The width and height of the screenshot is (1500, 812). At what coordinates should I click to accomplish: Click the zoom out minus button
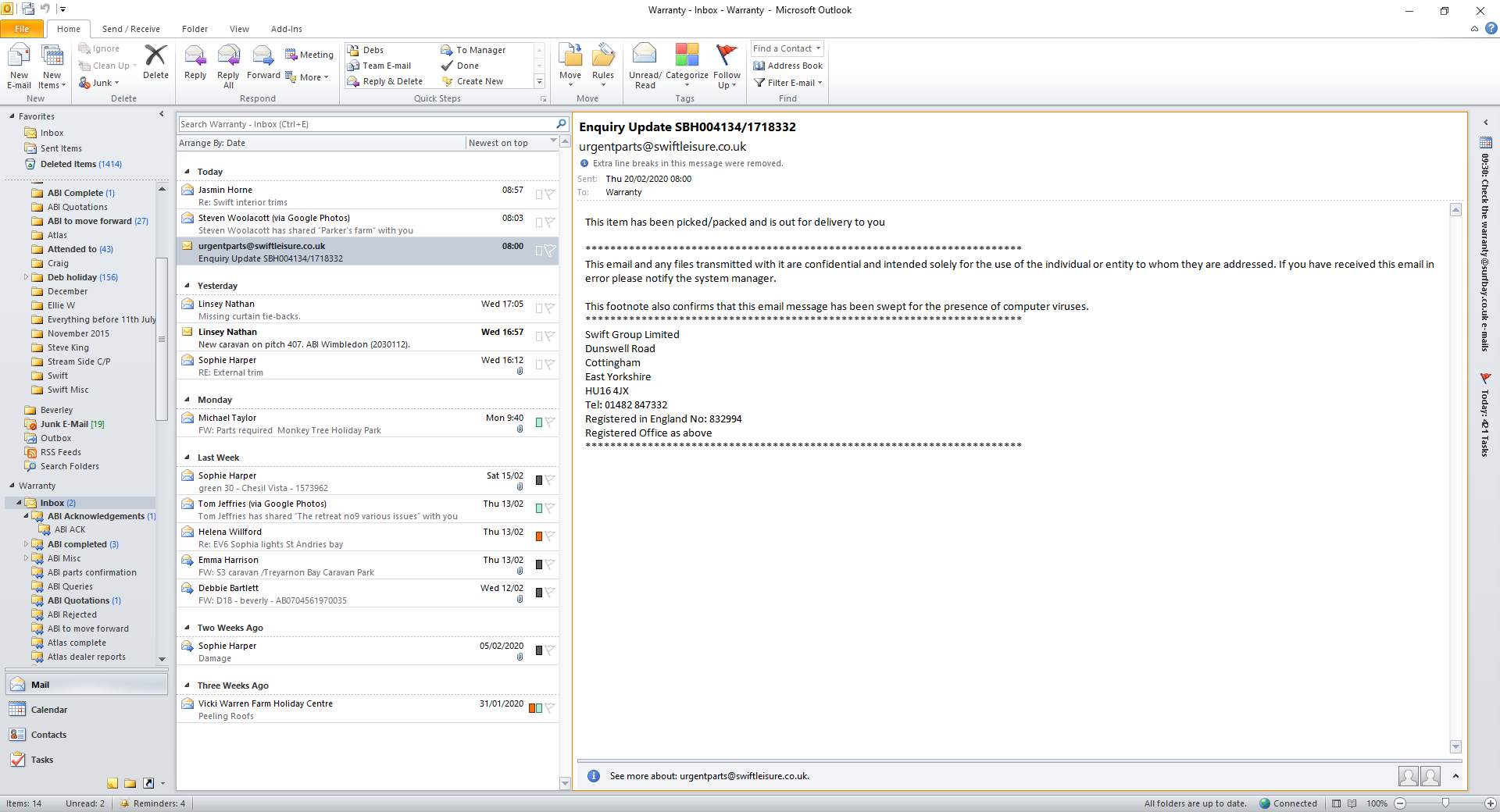click(1400, 803)
